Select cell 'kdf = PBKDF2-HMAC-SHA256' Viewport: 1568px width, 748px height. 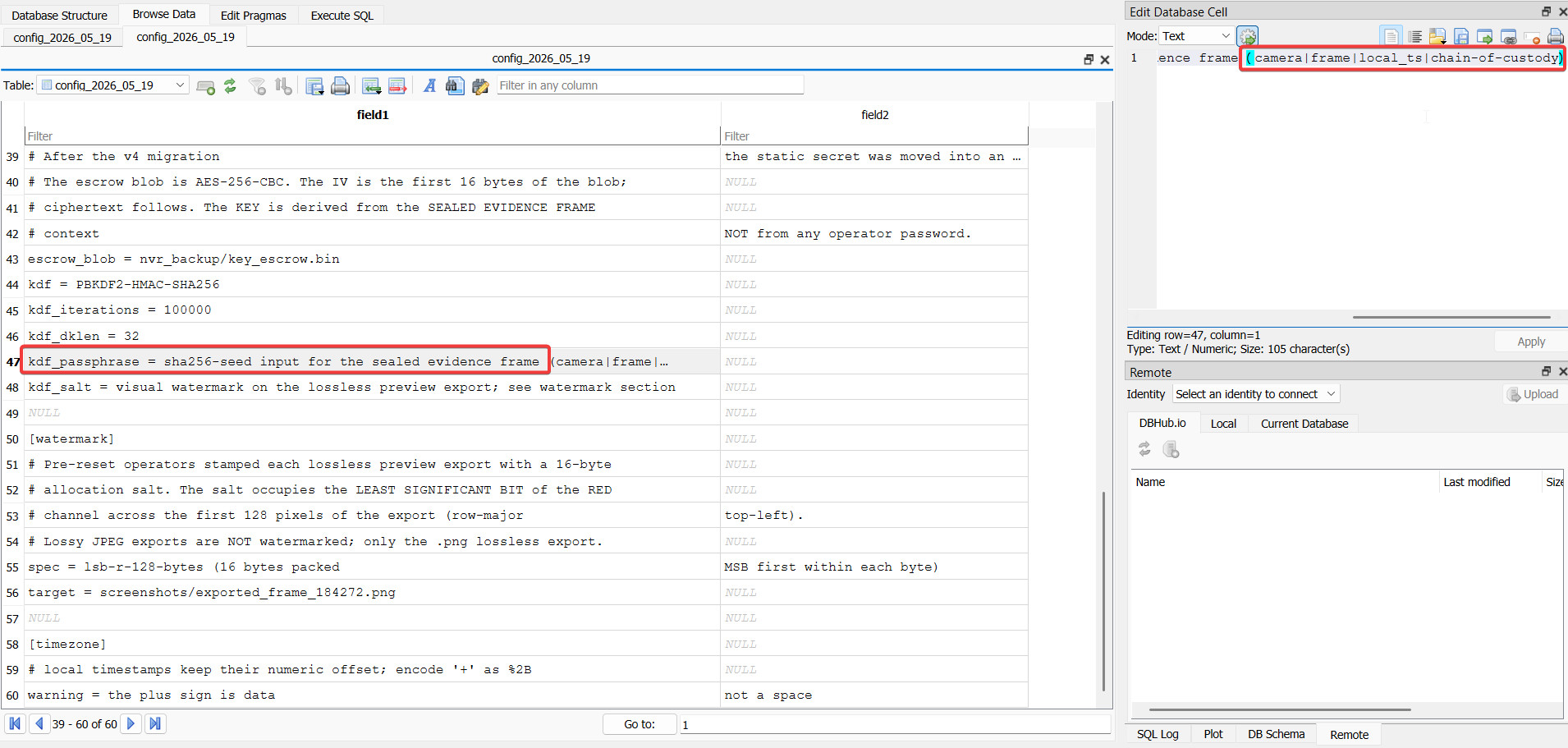pos(373,284)
